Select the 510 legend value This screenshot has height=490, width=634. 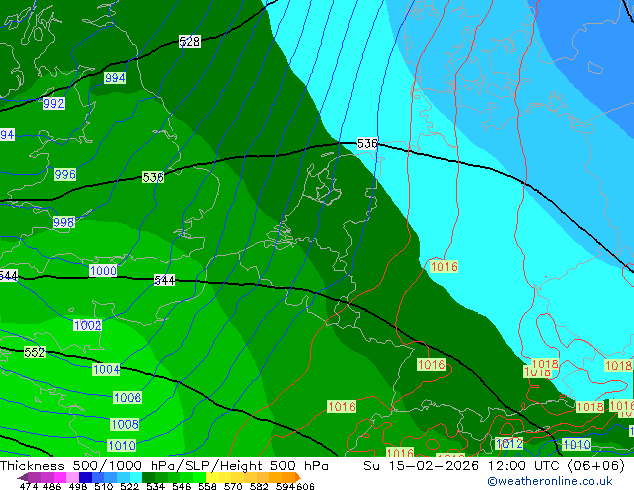(104, 486)
